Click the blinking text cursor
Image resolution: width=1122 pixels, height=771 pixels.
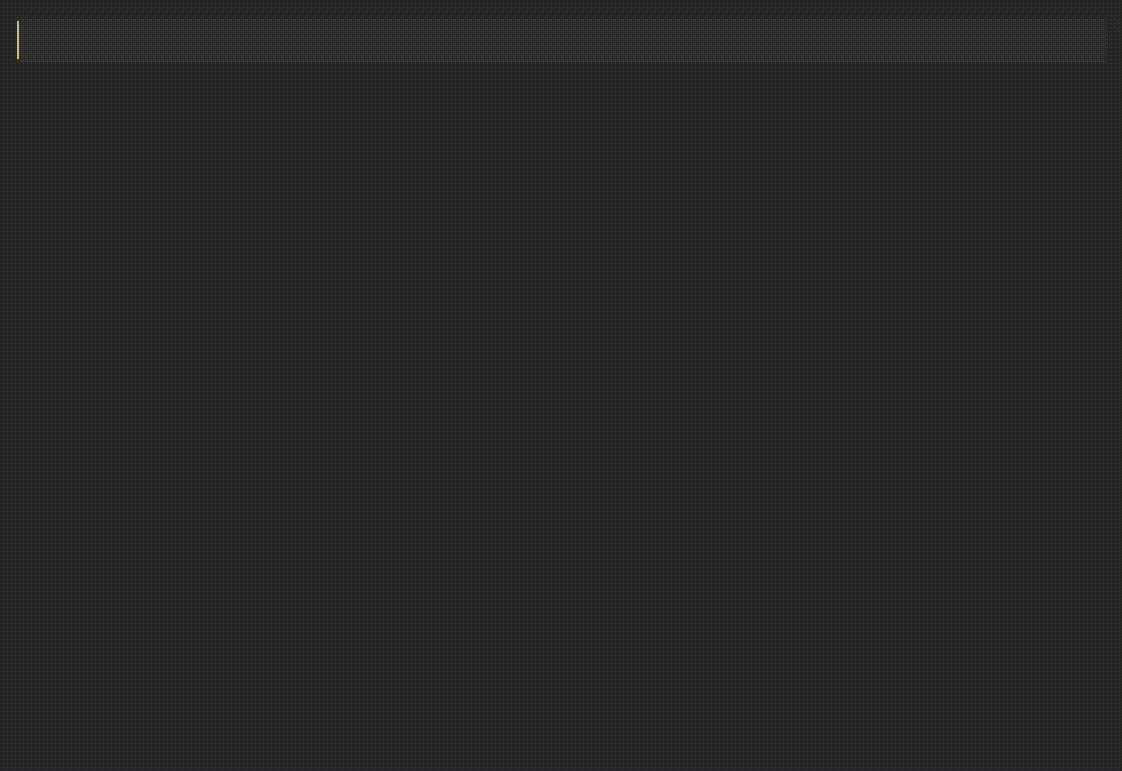coord(18,40)
